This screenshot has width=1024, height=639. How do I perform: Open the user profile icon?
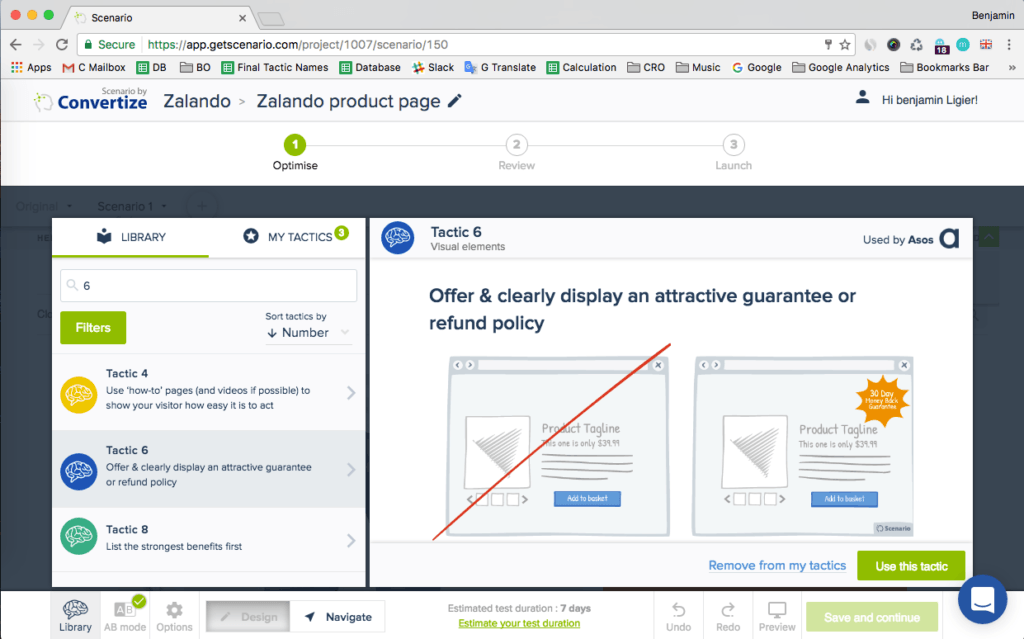[x=862, y=98]
